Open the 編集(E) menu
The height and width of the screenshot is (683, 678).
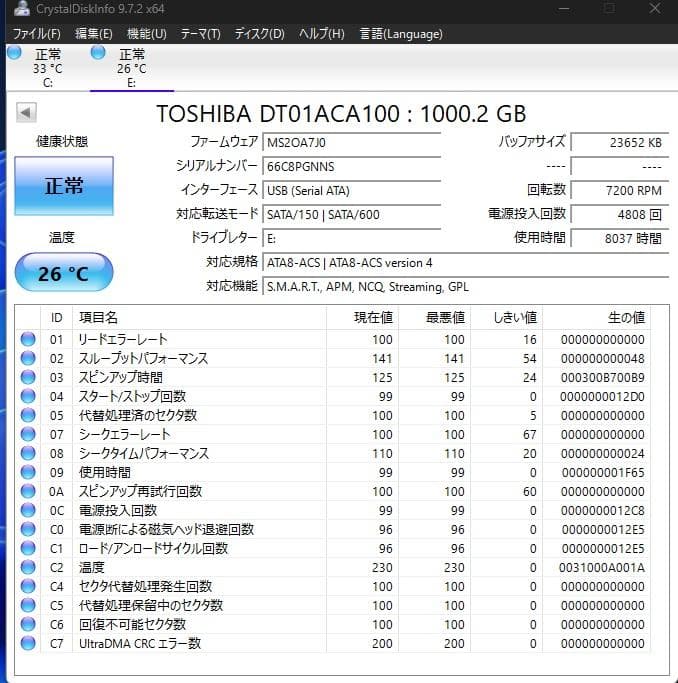tap(94, 34)
